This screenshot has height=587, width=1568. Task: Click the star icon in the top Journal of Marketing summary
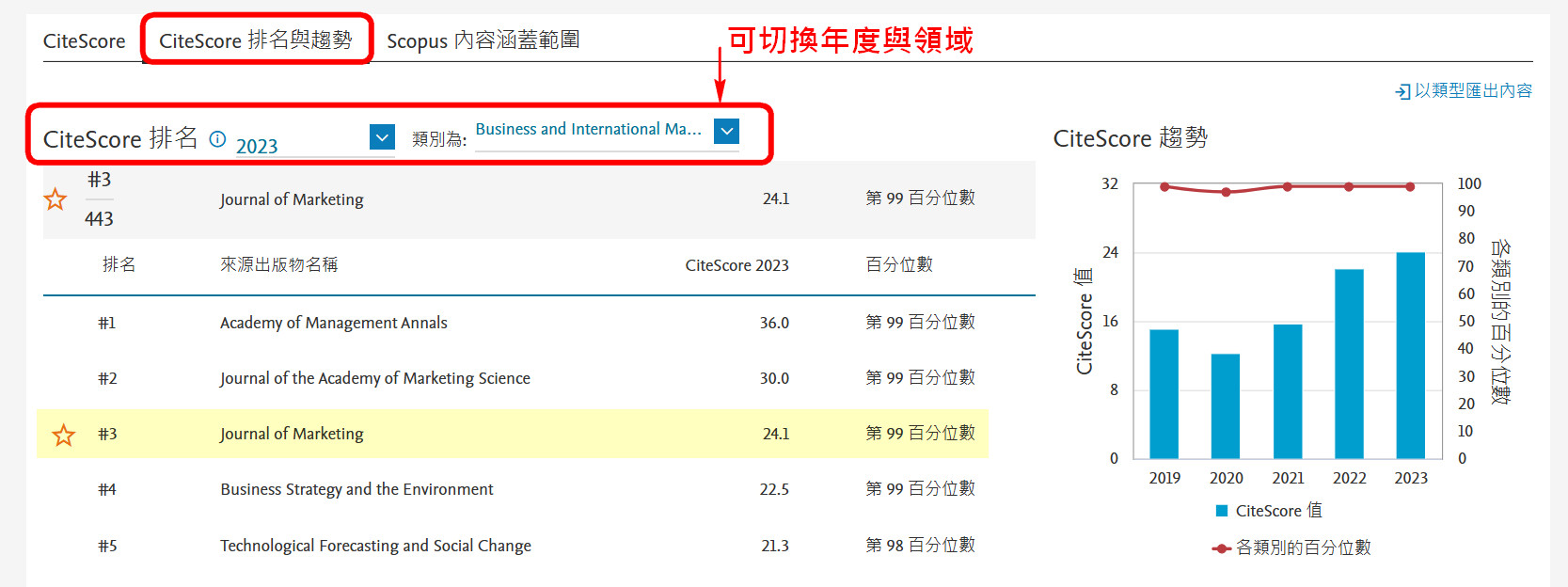(55, 198)
